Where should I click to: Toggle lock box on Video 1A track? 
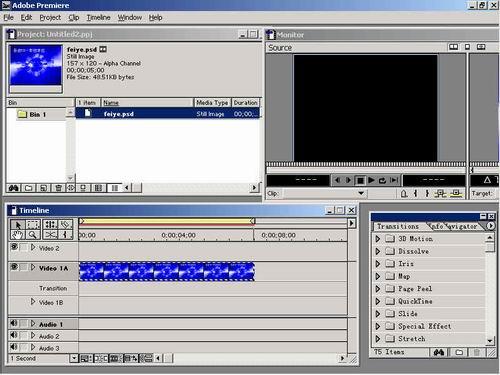pyautogui.click(x=24, y=267)
